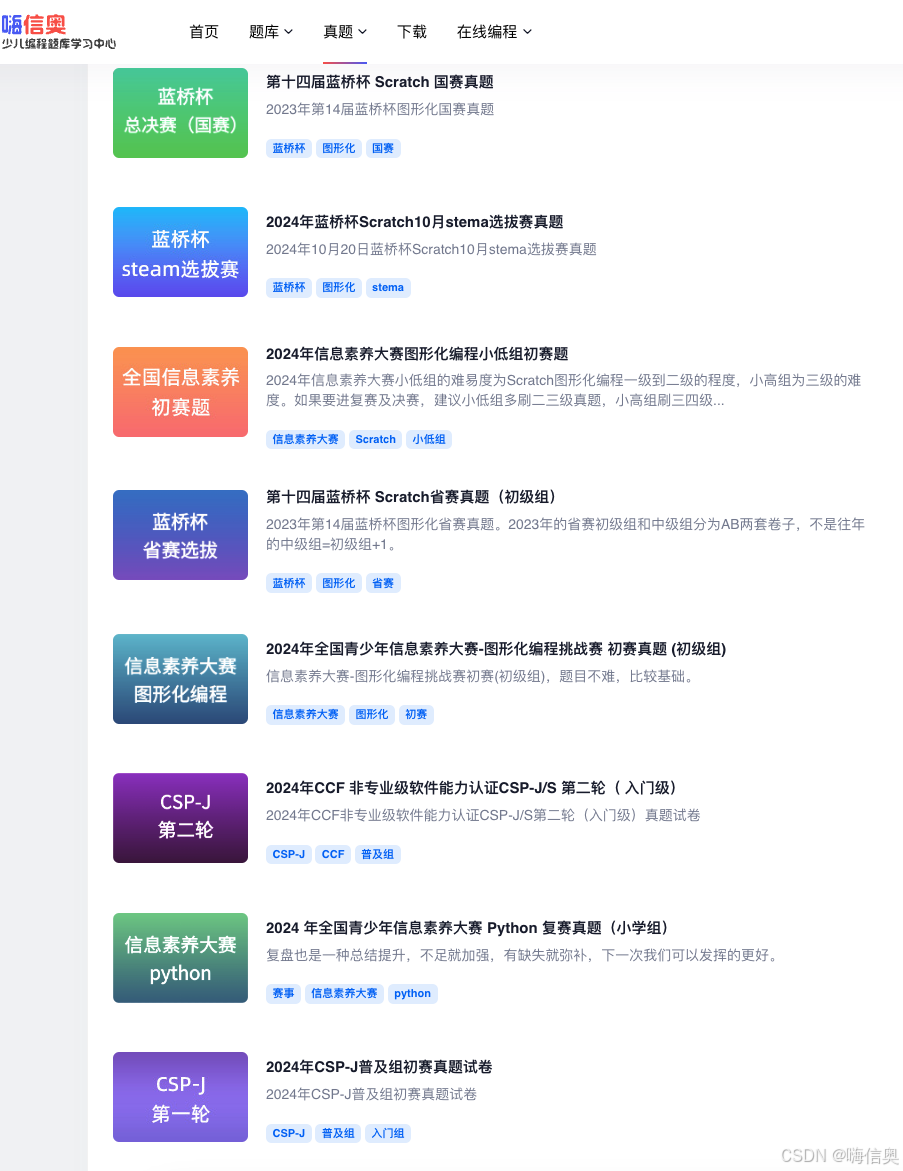Click 蓝桥杯 tag under stema选拔赛真题
Screen dimensions: 903x1171
(x=289, y=288)
